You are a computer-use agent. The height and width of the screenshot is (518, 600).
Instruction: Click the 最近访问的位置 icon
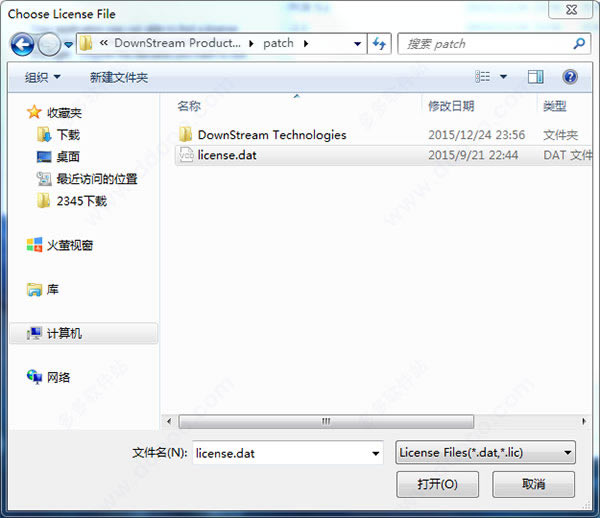44,178
